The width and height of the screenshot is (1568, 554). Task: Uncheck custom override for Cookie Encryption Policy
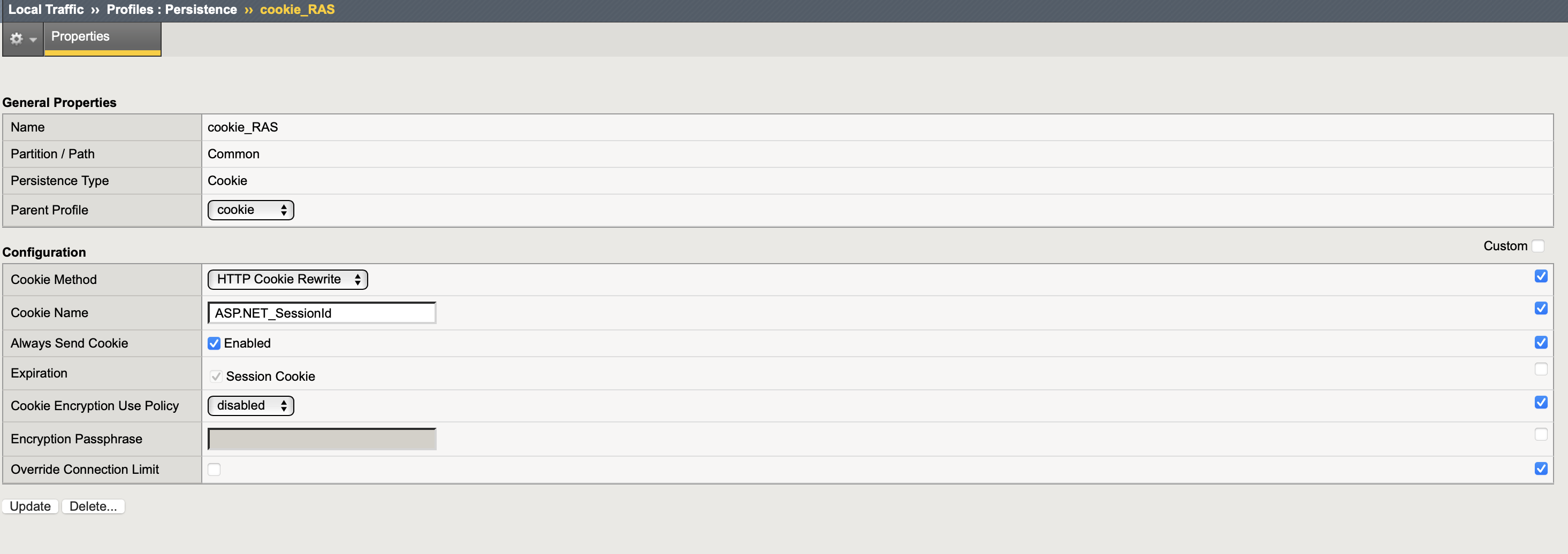(x=1541, y=403)
